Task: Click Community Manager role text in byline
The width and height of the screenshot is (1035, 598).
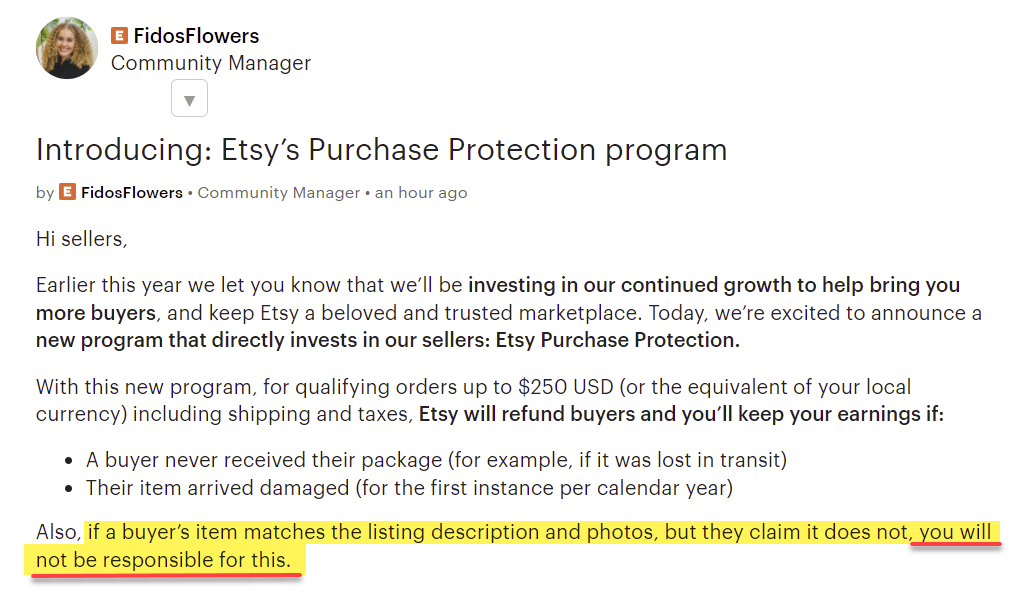Action: pyautogui.click(x=279, y=193)
